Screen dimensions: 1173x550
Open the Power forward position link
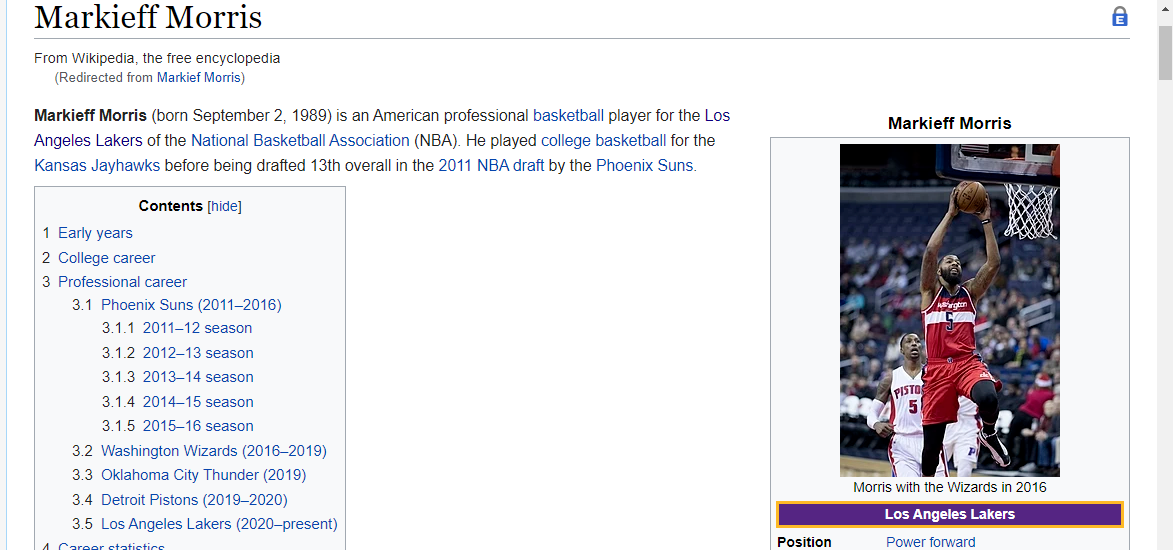[931, 542]
